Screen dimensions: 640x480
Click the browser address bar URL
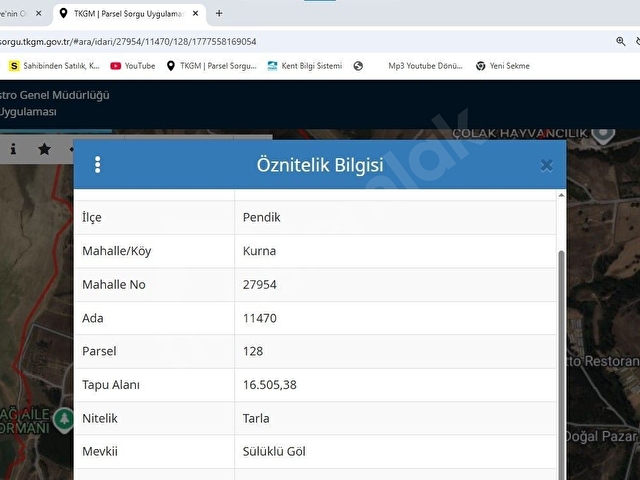[128, 42]
